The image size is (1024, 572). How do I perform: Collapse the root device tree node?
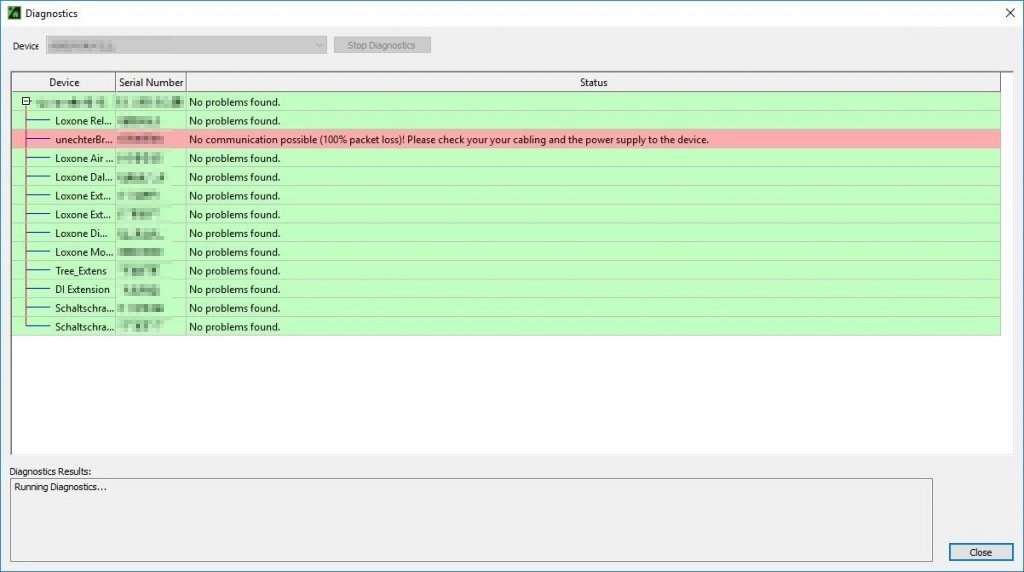click(26, 101)
